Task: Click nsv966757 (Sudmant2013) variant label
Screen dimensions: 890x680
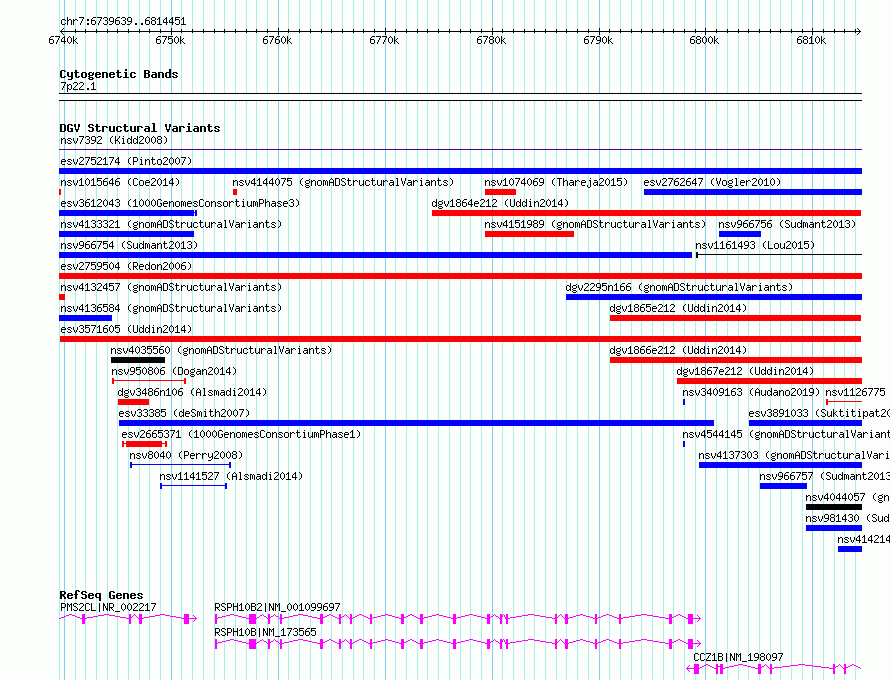Action: pyautogui.click(x=825, y=476)
